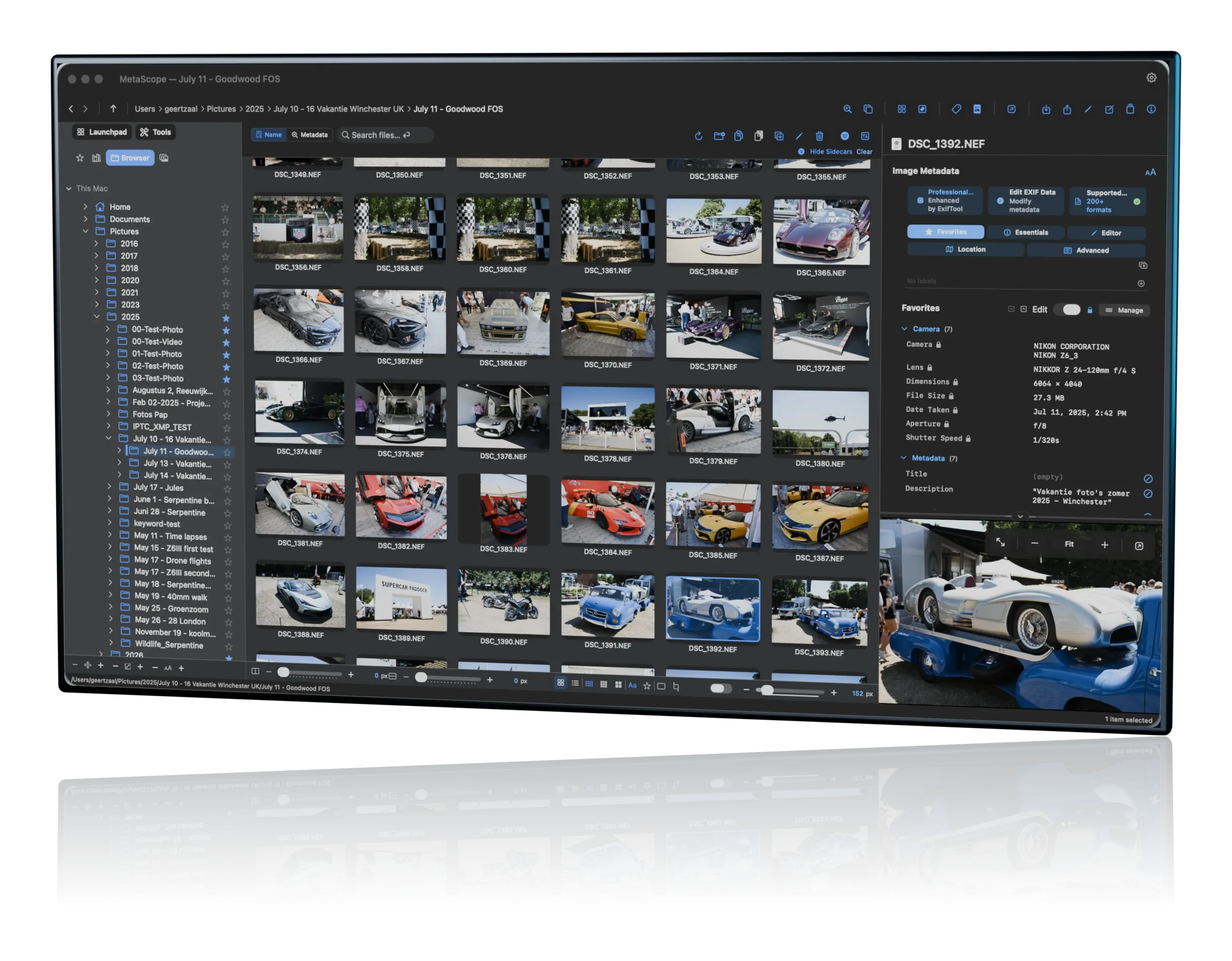Zoom out the preview with the minus icon
This screenshot has width=1232, height=961.
pyautogui.click(x=1034, y=544)
